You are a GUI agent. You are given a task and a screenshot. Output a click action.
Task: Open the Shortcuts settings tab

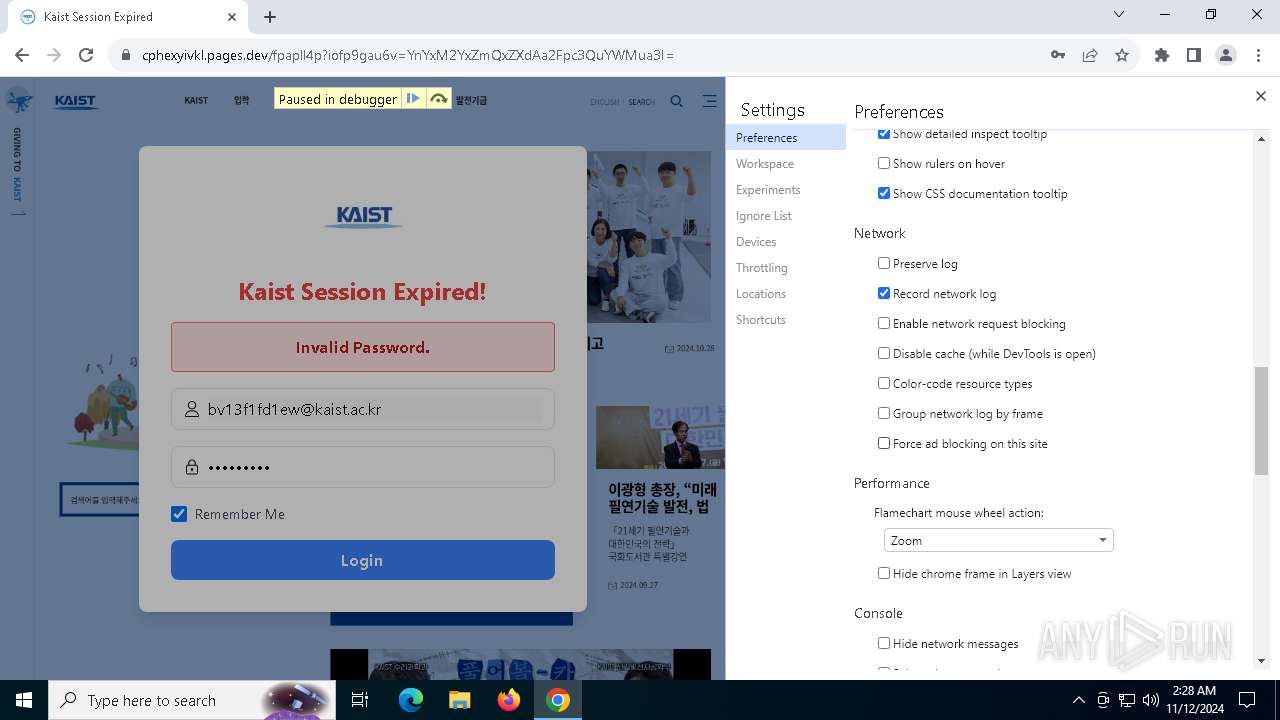pyautogui.click(x=786, y=320)
